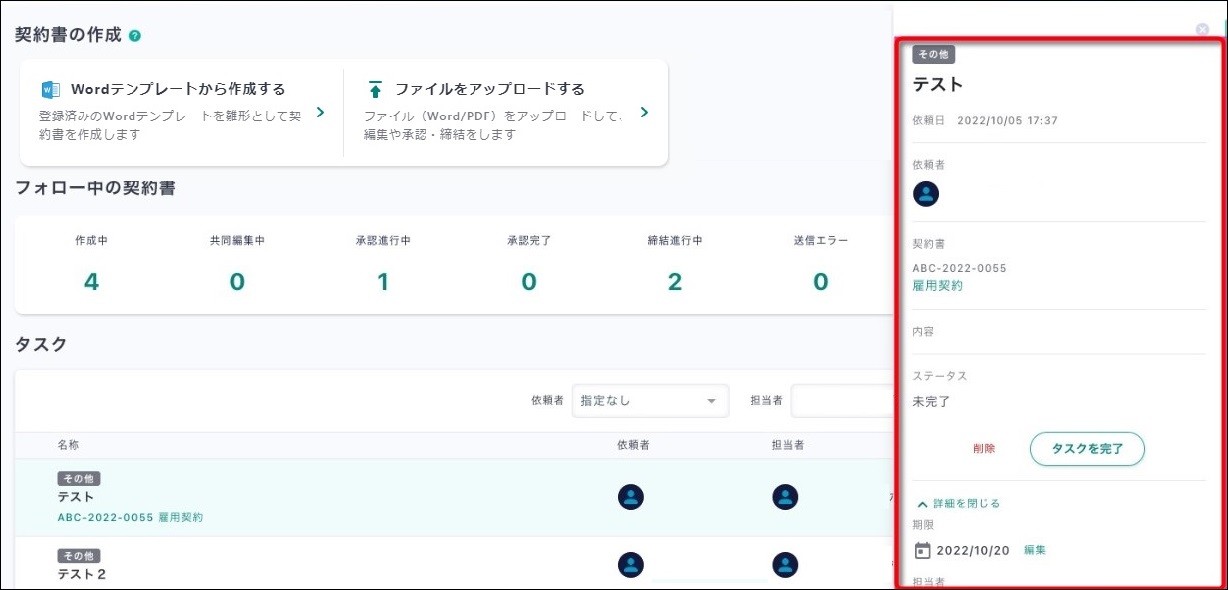Screen dimensions: 1228x590
Task: Click the Word template icon
Action: pos(50,89)
